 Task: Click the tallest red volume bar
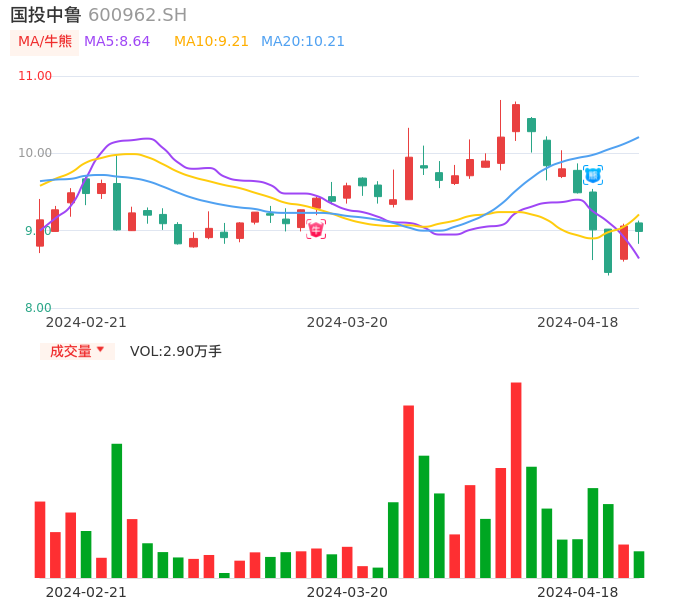(x=516, y=480)
